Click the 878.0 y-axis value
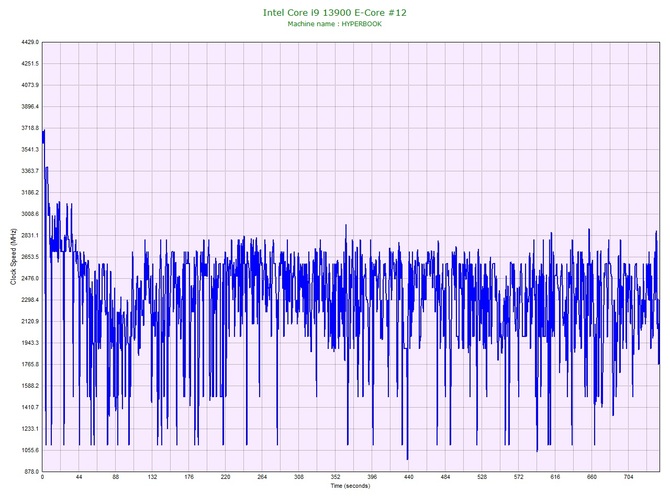The width and height of the screenshot is (670, 503). (31, 472)
